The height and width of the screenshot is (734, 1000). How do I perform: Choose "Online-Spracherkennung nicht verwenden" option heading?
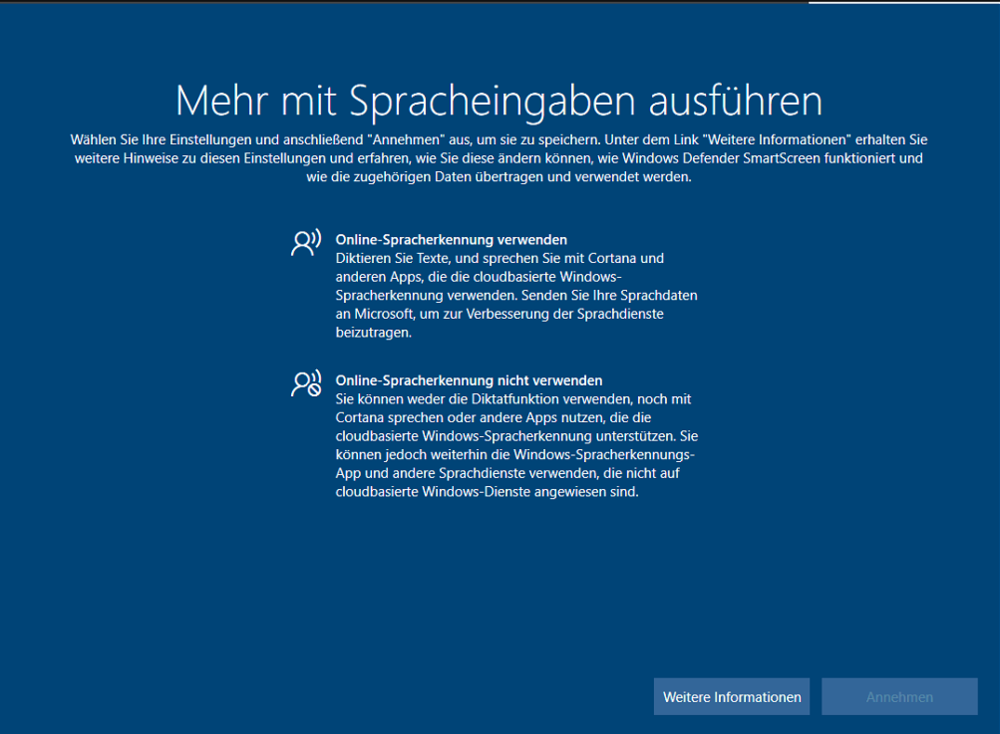pyautogui.click(x=469, y=380)
